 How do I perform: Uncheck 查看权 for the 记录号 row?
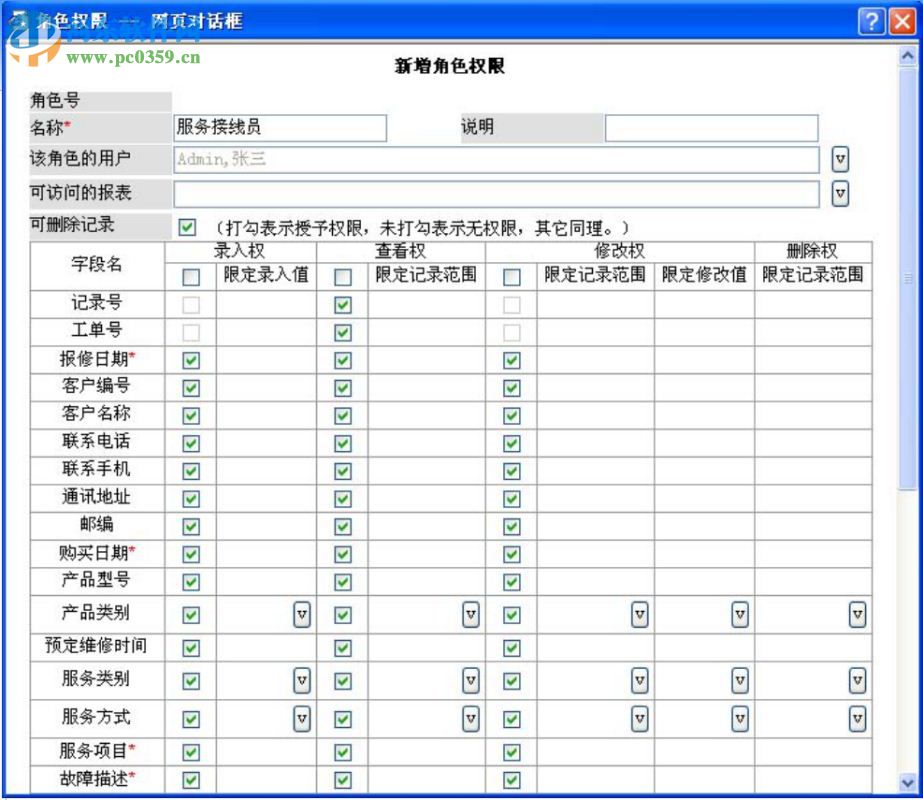point(341,304)
